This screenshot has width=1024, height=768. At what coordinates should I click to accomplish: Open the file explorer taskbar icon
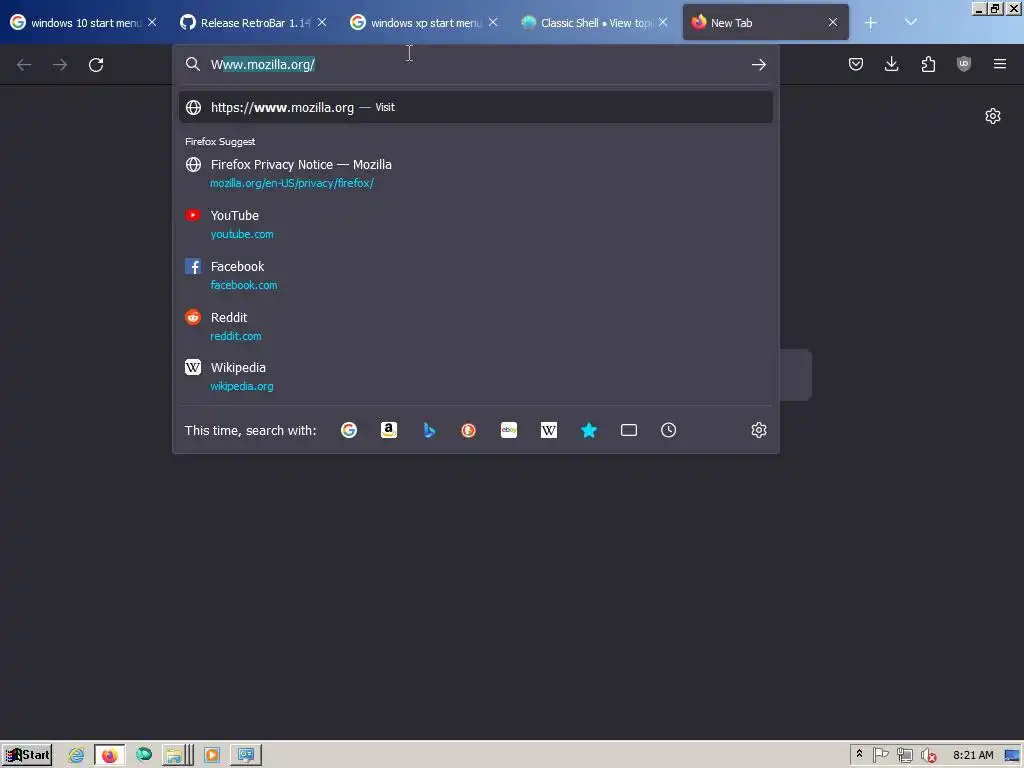point(178,755)
